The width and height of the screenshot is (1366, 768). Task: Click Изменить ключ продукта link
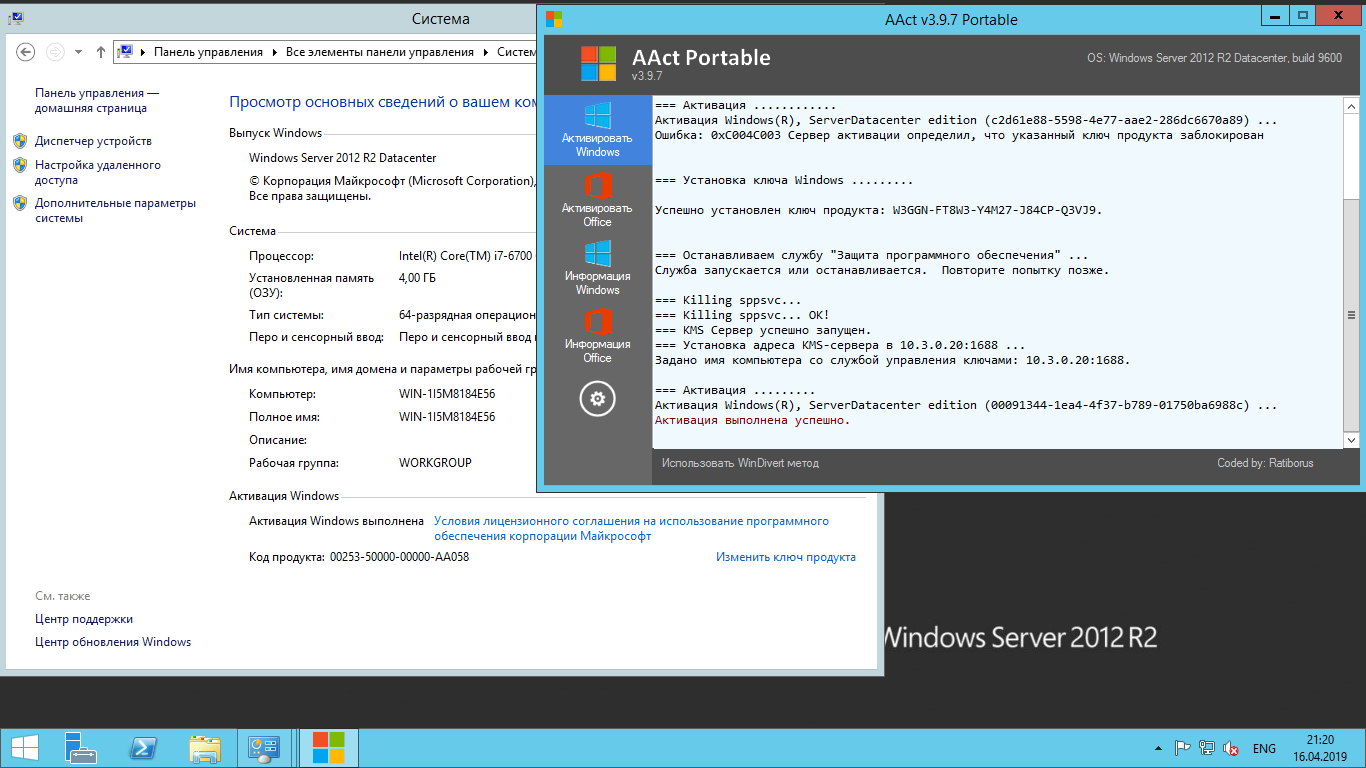pos(786,557)
